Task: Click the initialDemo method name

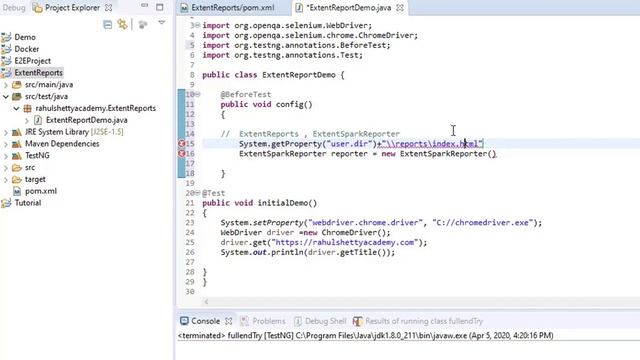Action: [282, 203]
